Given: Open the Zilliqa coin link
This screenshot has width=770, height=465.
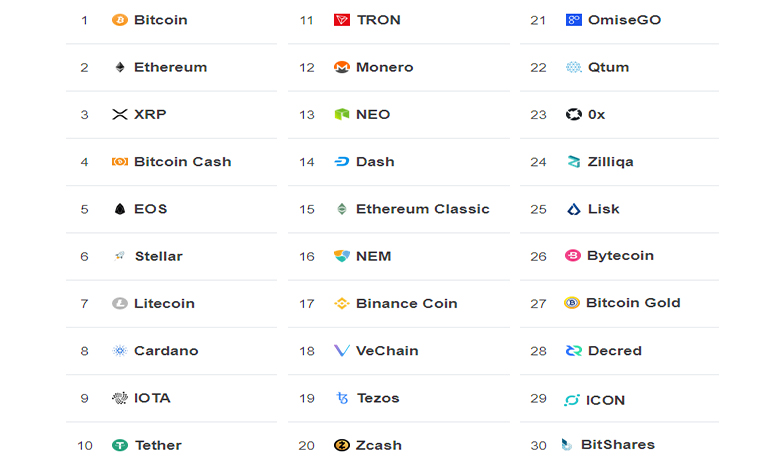Looking at the screenshot, I should pyautogui.click(x=610, y=162).
